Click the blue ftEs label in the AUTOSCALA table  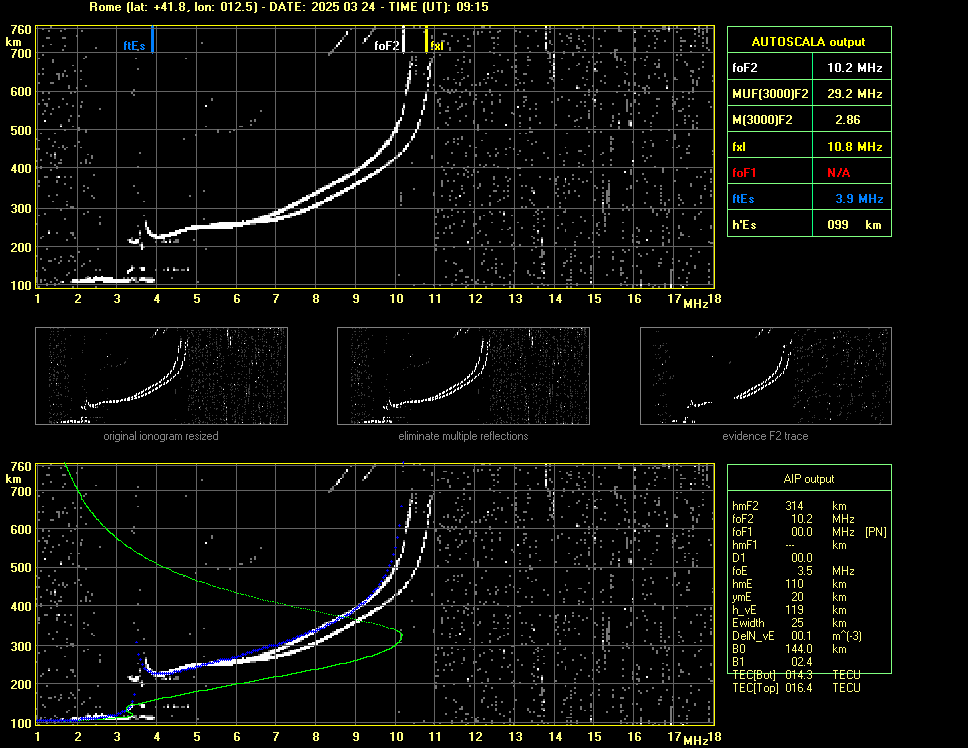coord(743,199)
